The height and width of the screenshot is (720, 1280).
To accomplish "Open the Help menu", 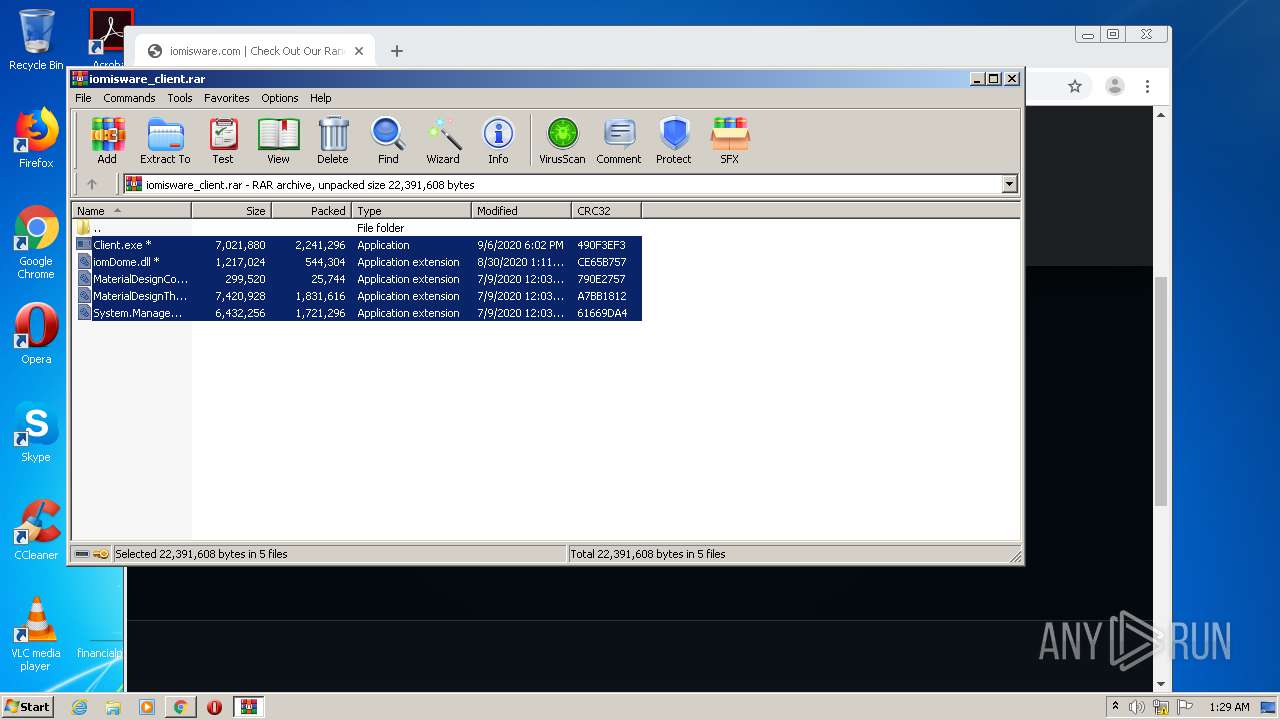I will pyautogui.click(x=320, y=98).
